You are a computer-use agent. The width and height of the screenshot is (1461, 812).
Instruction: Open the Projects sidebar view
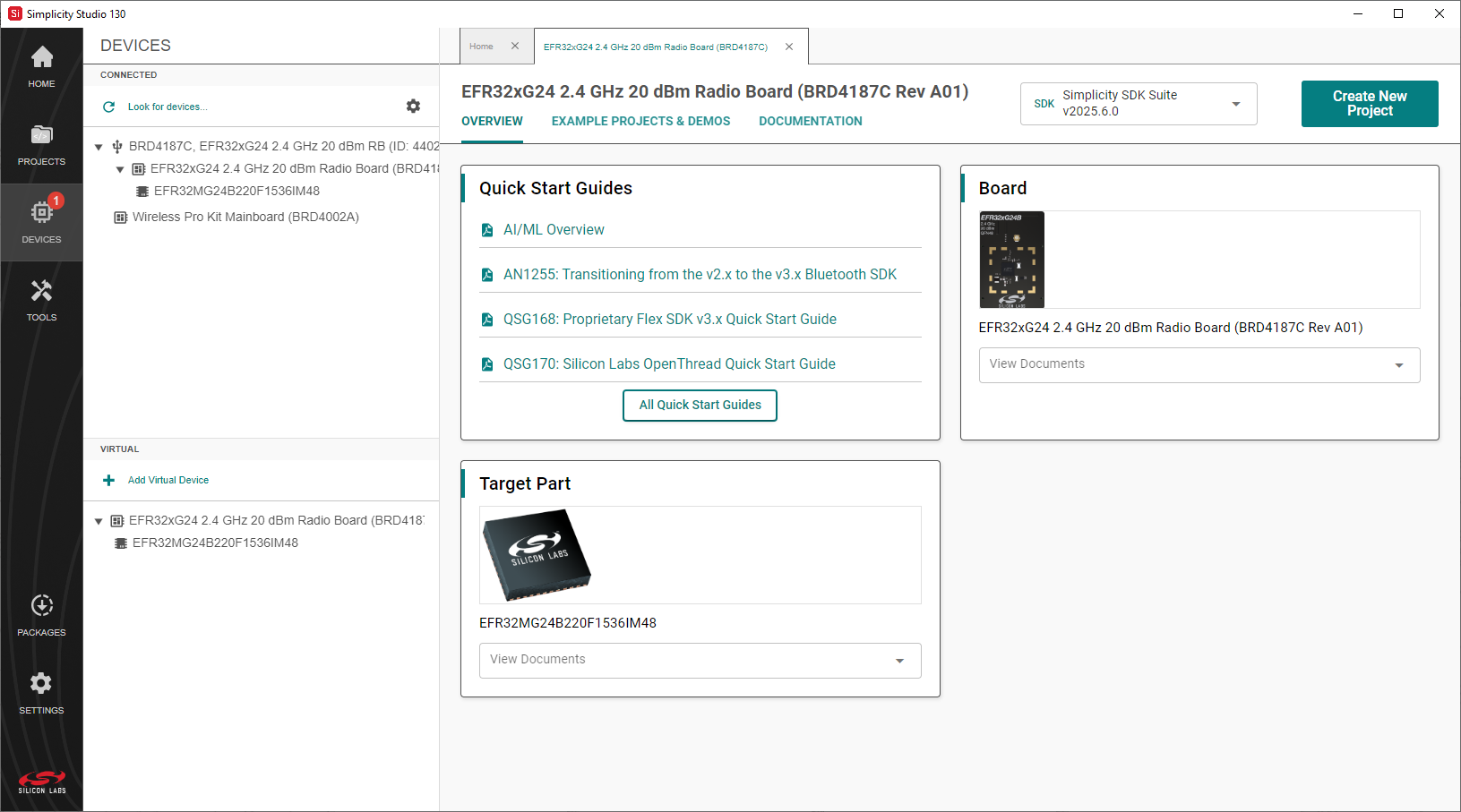[41, 145]
